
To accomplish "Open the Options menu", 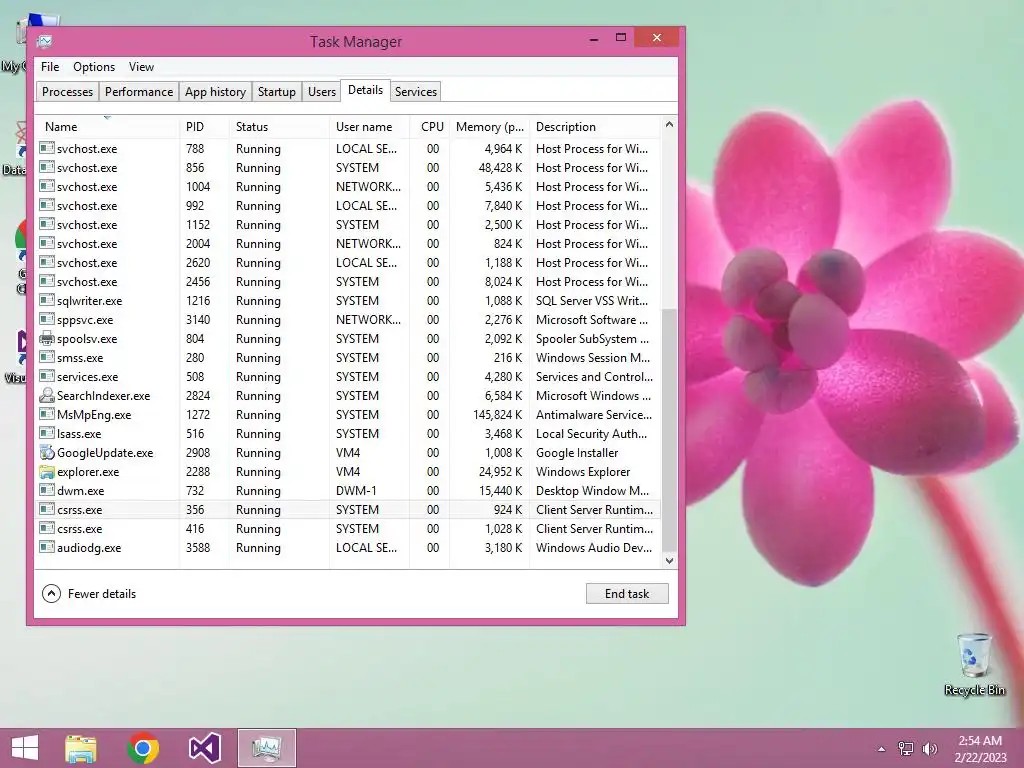I will coord(94,67).
